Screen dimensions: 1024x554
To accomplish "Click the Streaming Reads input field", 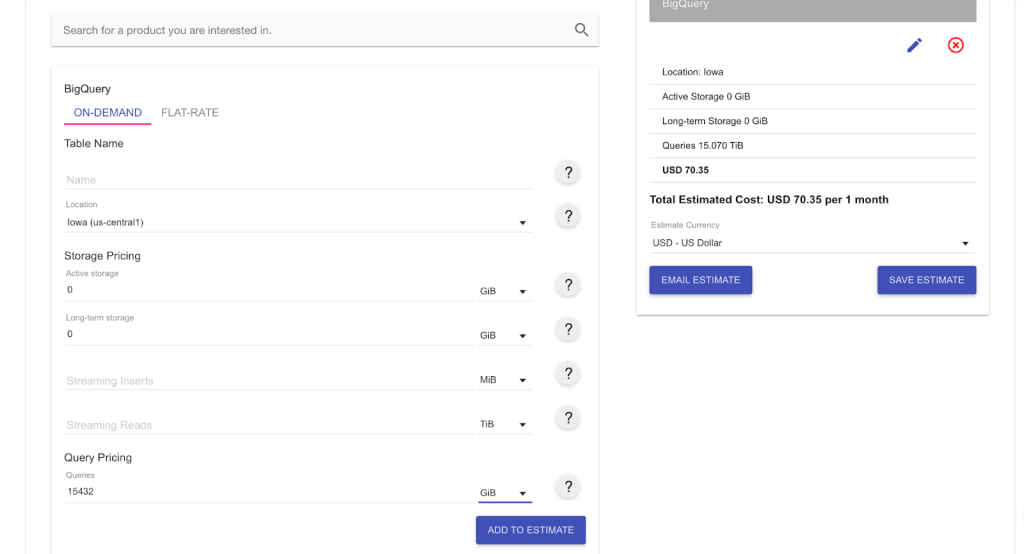I will tap(270, 425).
